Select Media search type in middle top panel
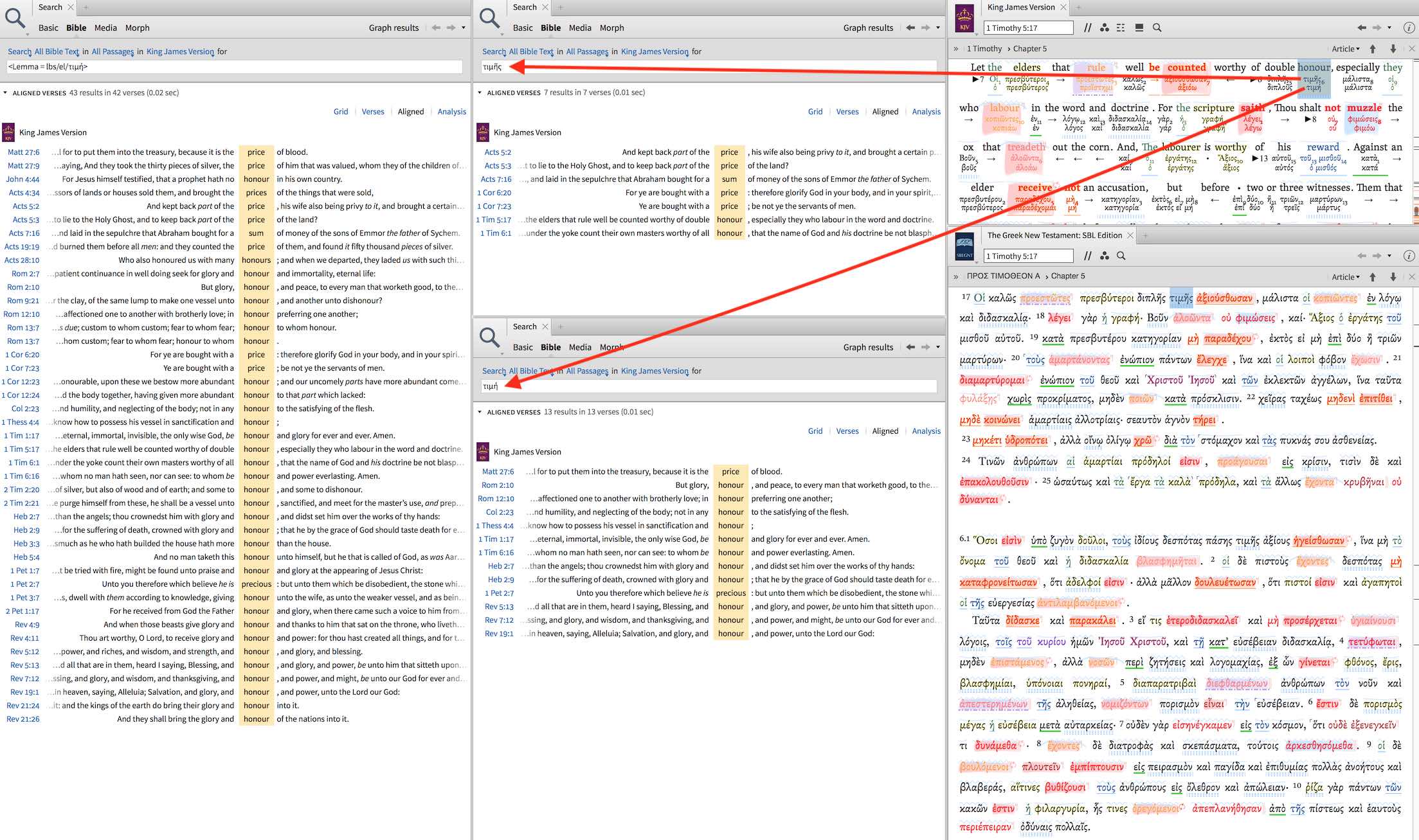The height and width of the screenshot is (840, 1419). click(579, 28)
